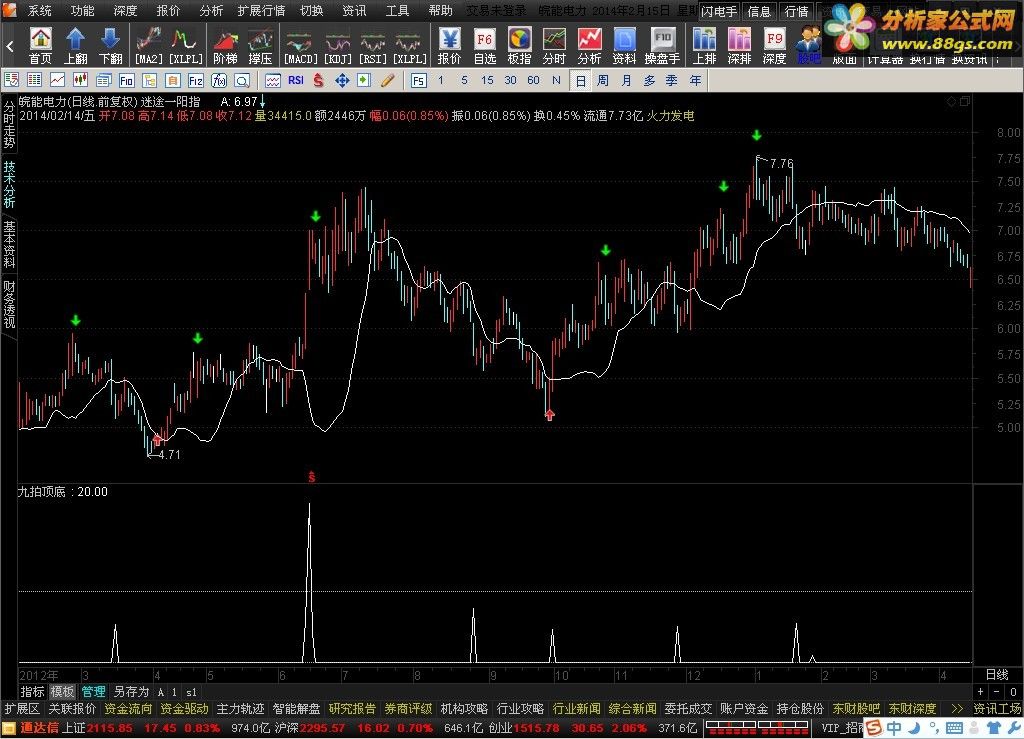Click the F5 switch icon

pyautogui.click(x=419, y=80)
